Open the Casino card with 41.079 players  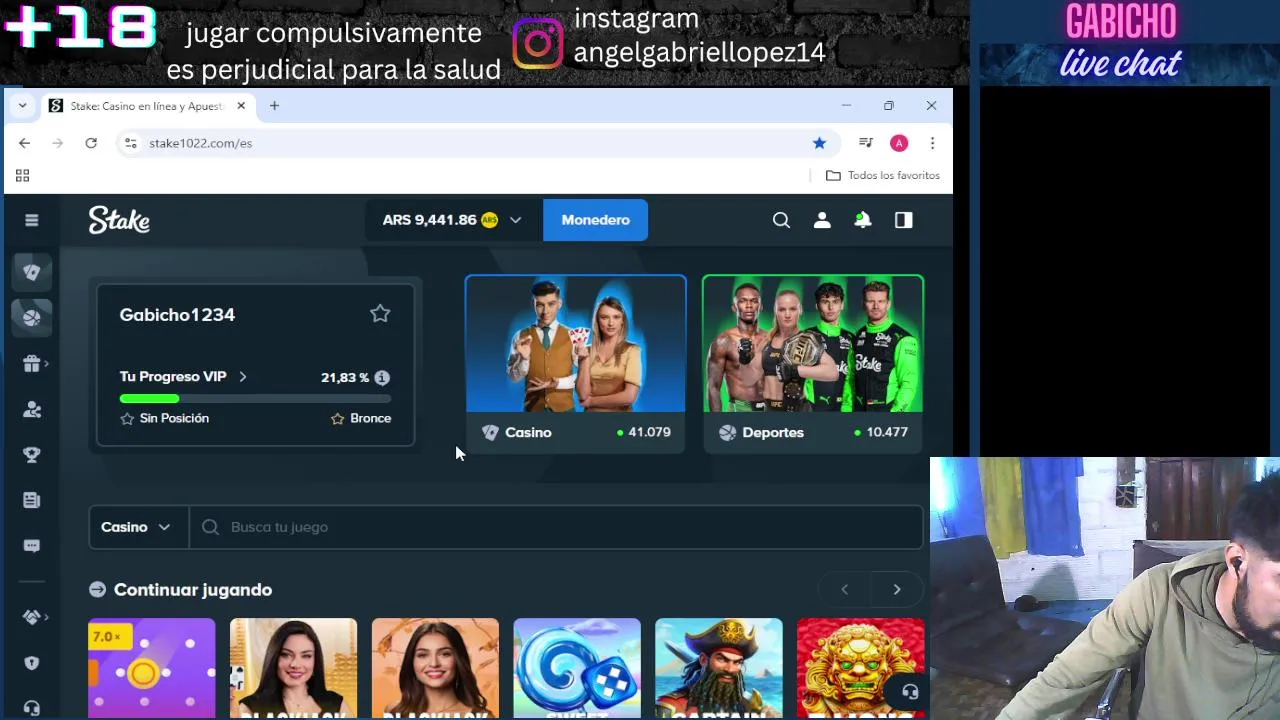click(x=576, y=363)
